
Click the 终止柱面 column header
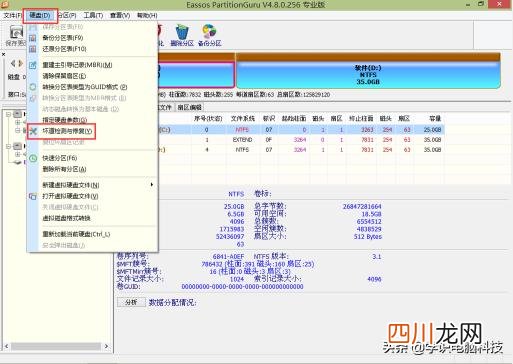tap(361, 118)
